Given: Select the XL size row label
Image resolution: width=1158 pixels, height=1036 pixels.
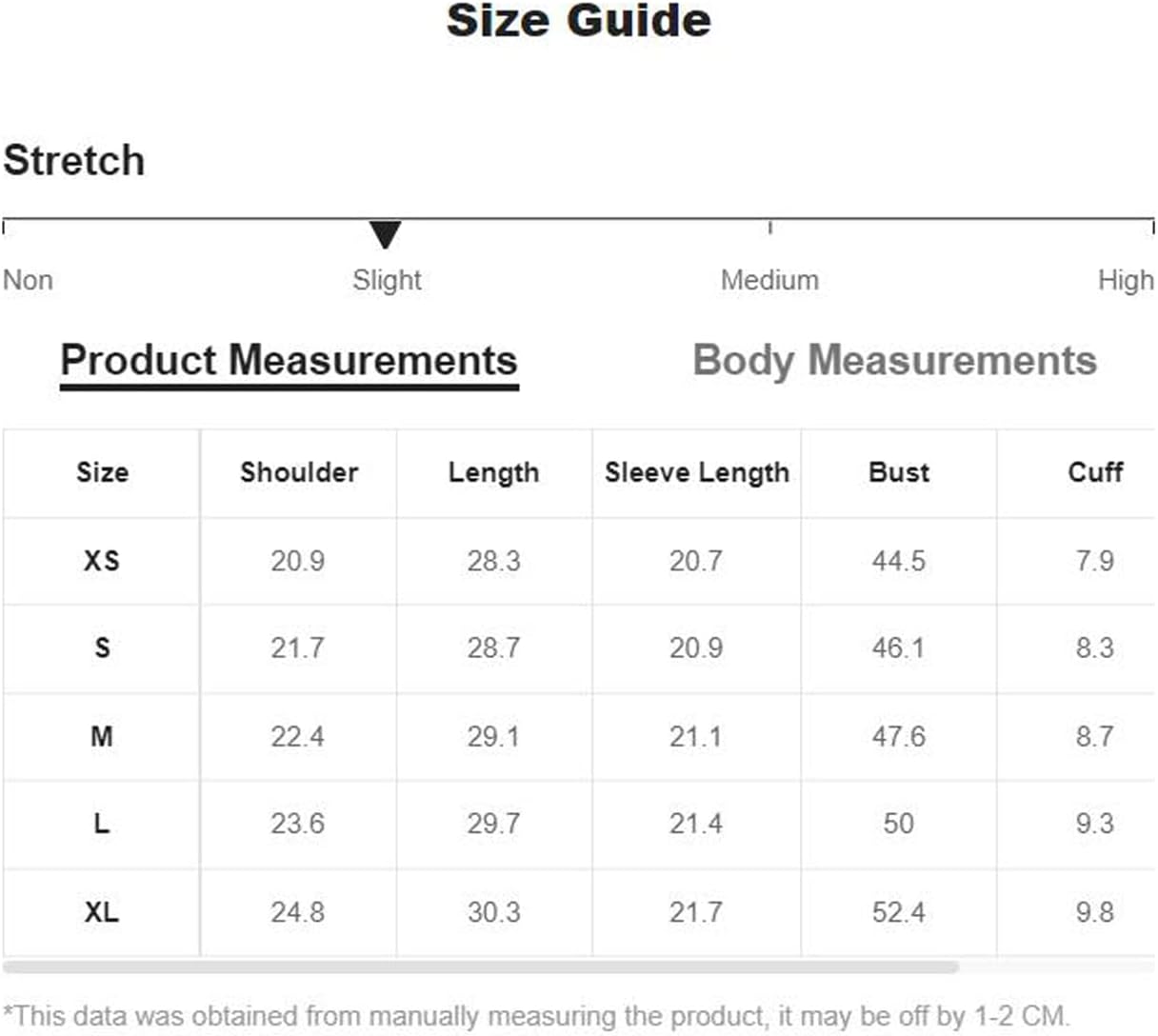Looking at the screenshot, I should point(102,912).
